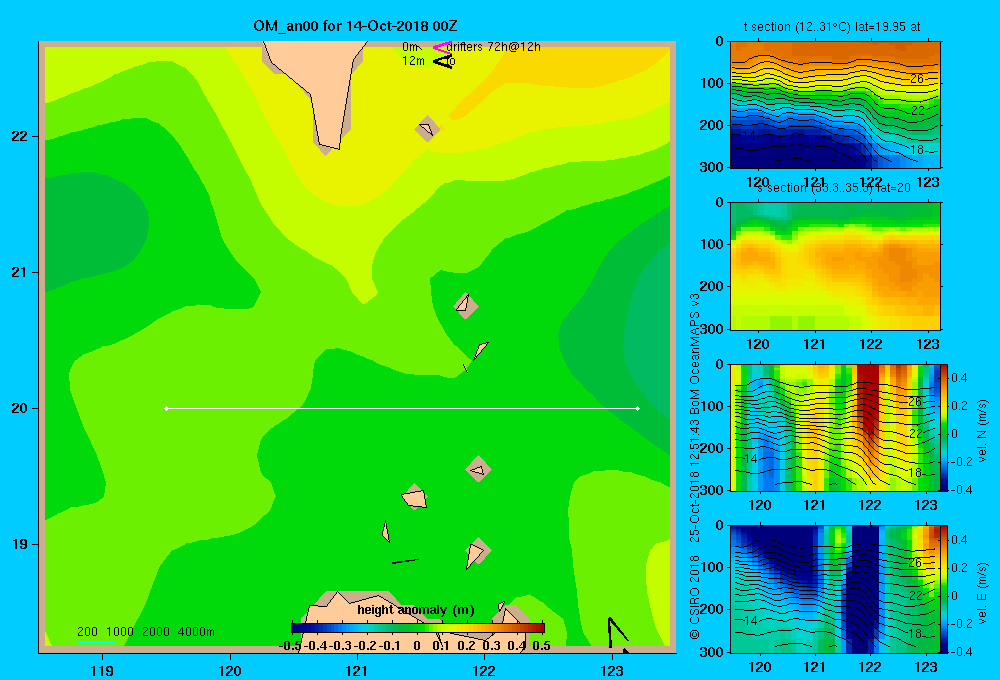The image size is (1000, 680).
Task: Click the island near 122°E, 19.55°N
Action: (478, 469)
